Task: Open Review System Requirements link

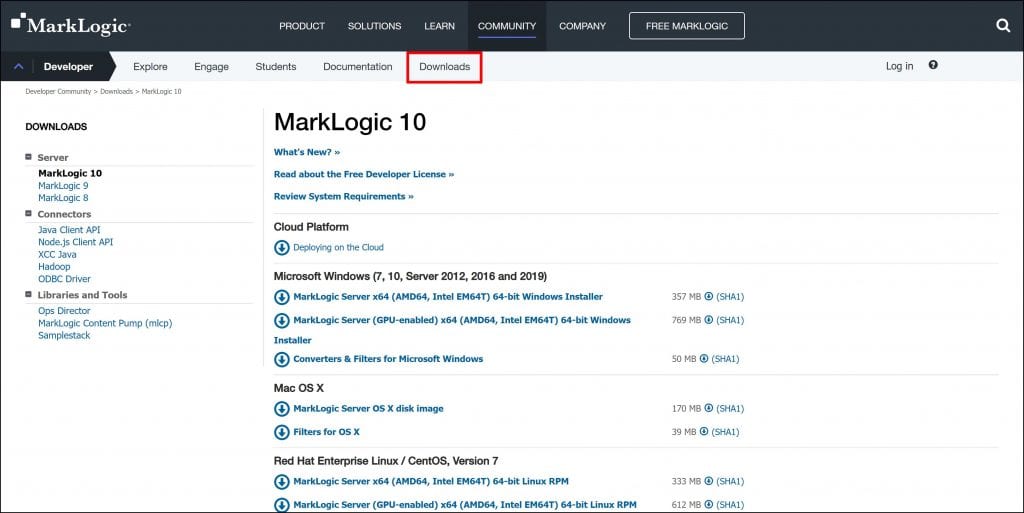Action: click(x=343, y=197)
